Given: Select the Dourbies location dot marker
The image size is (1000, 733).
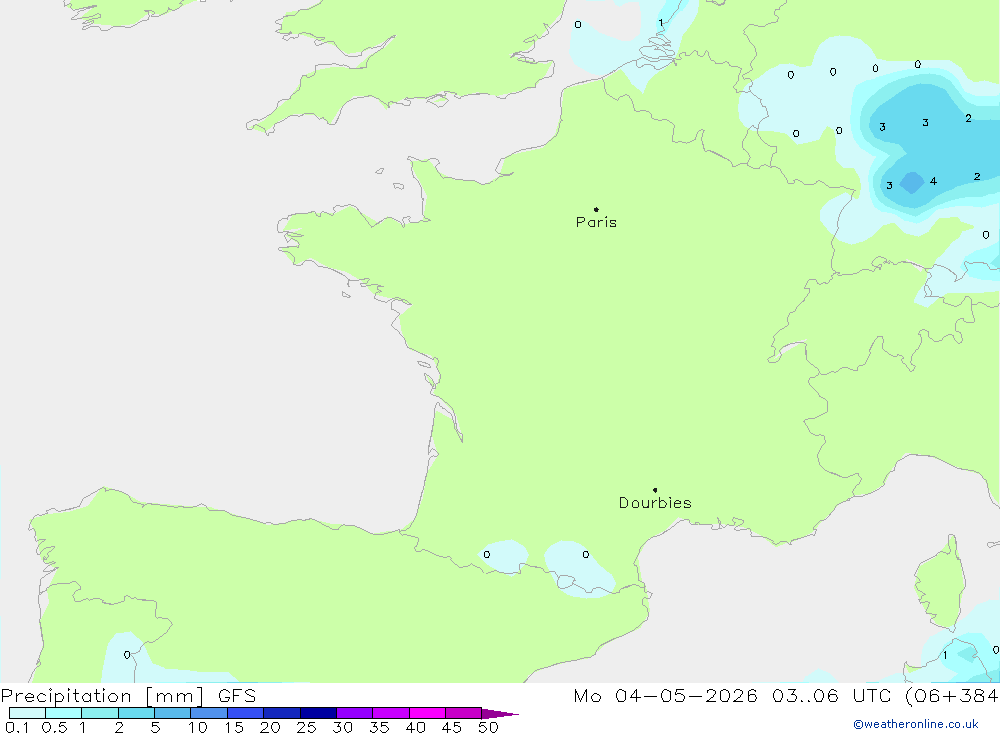Looking at the screenshot, I should coord(655,490).
